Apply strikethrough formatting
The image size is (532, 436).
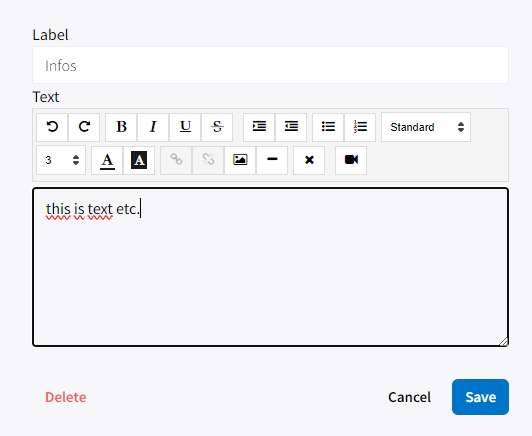(217, 127)
